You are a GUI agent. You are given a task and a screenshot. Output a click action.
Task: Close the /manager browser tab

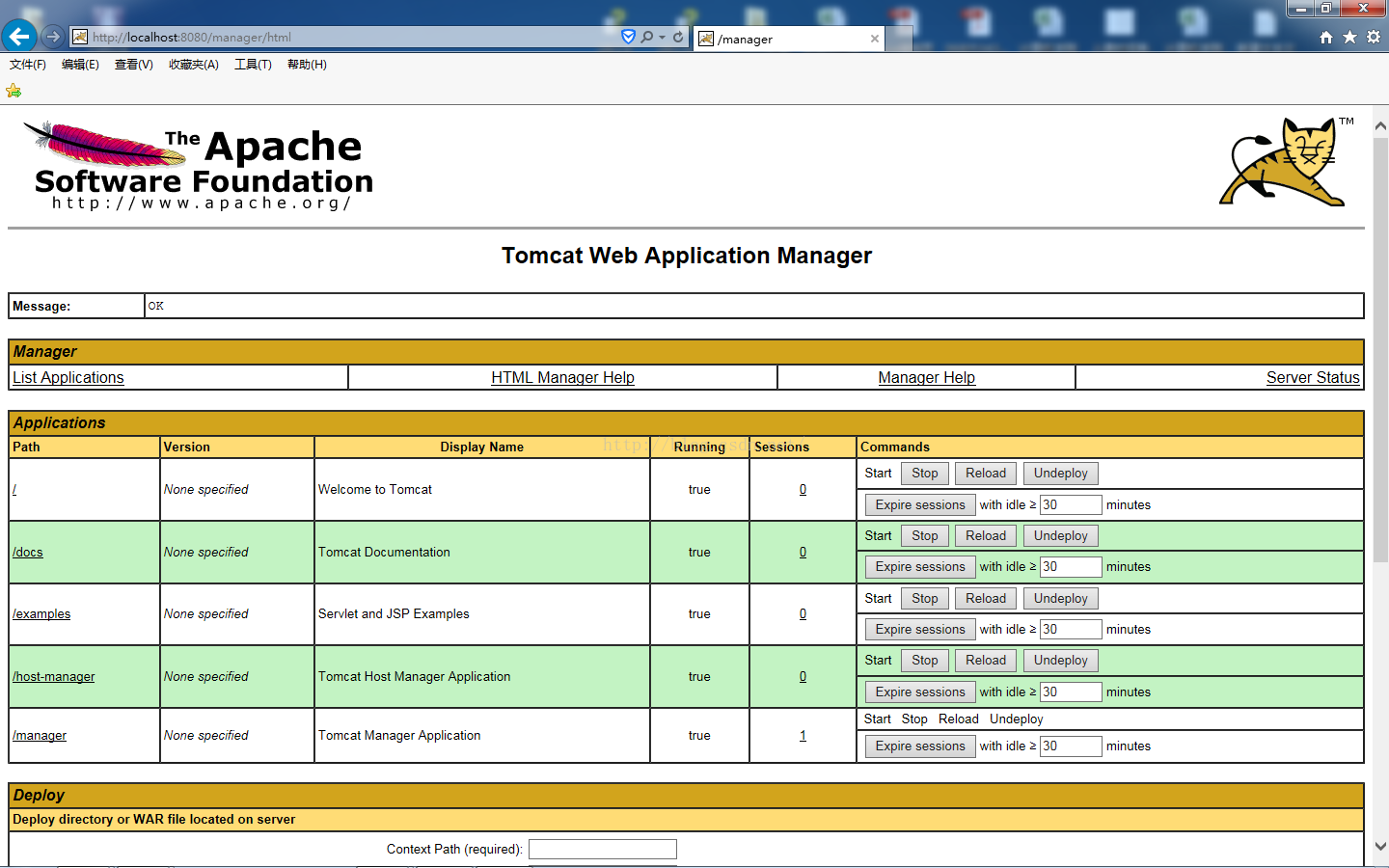coord(875,39)
